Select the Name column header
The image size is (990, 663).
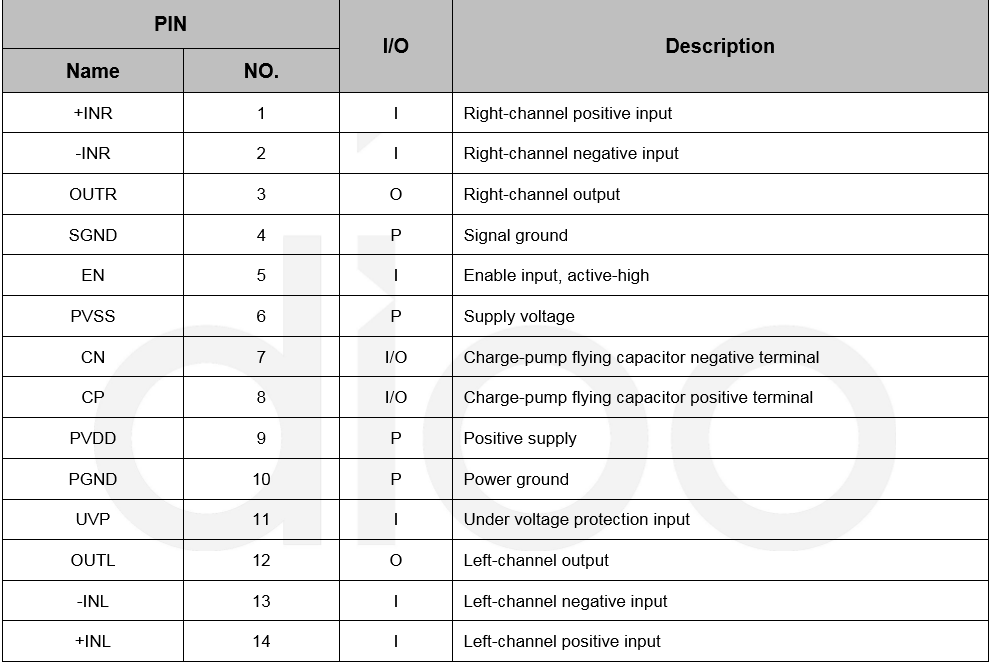(x=93, y=71)
